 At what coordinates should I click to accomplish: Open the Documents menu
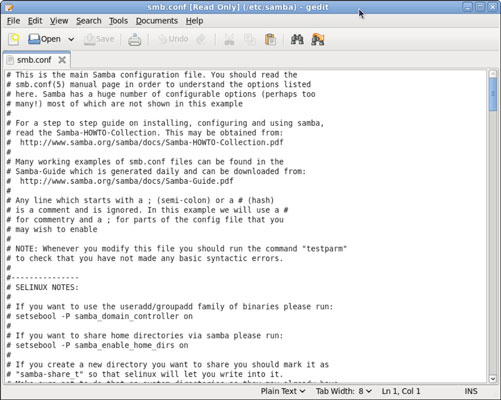[x=157, y=21]
